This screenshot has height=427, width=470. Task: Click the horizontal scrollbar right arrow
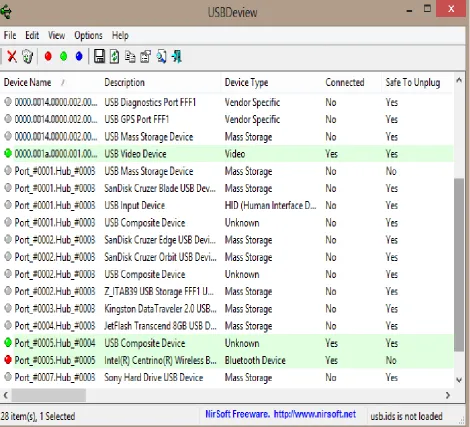click(448, 395)
